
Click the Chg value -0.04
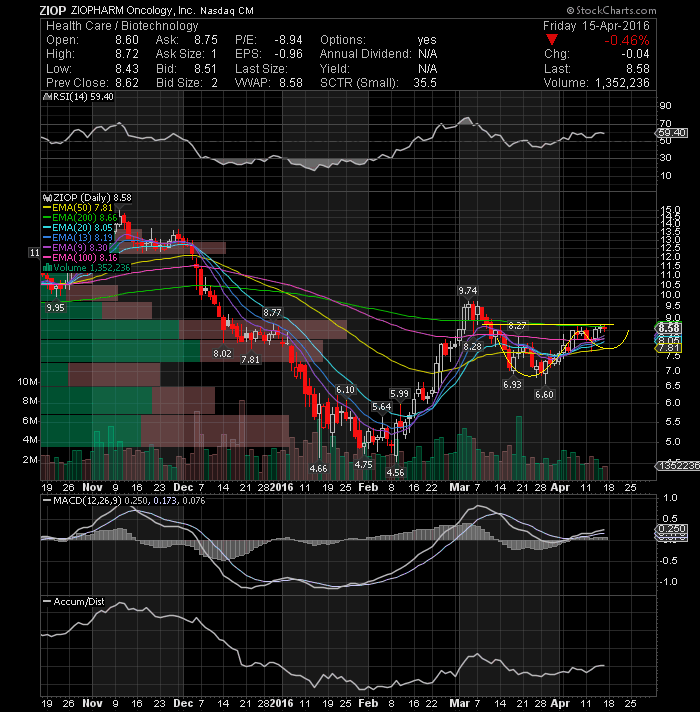(635, 54)
